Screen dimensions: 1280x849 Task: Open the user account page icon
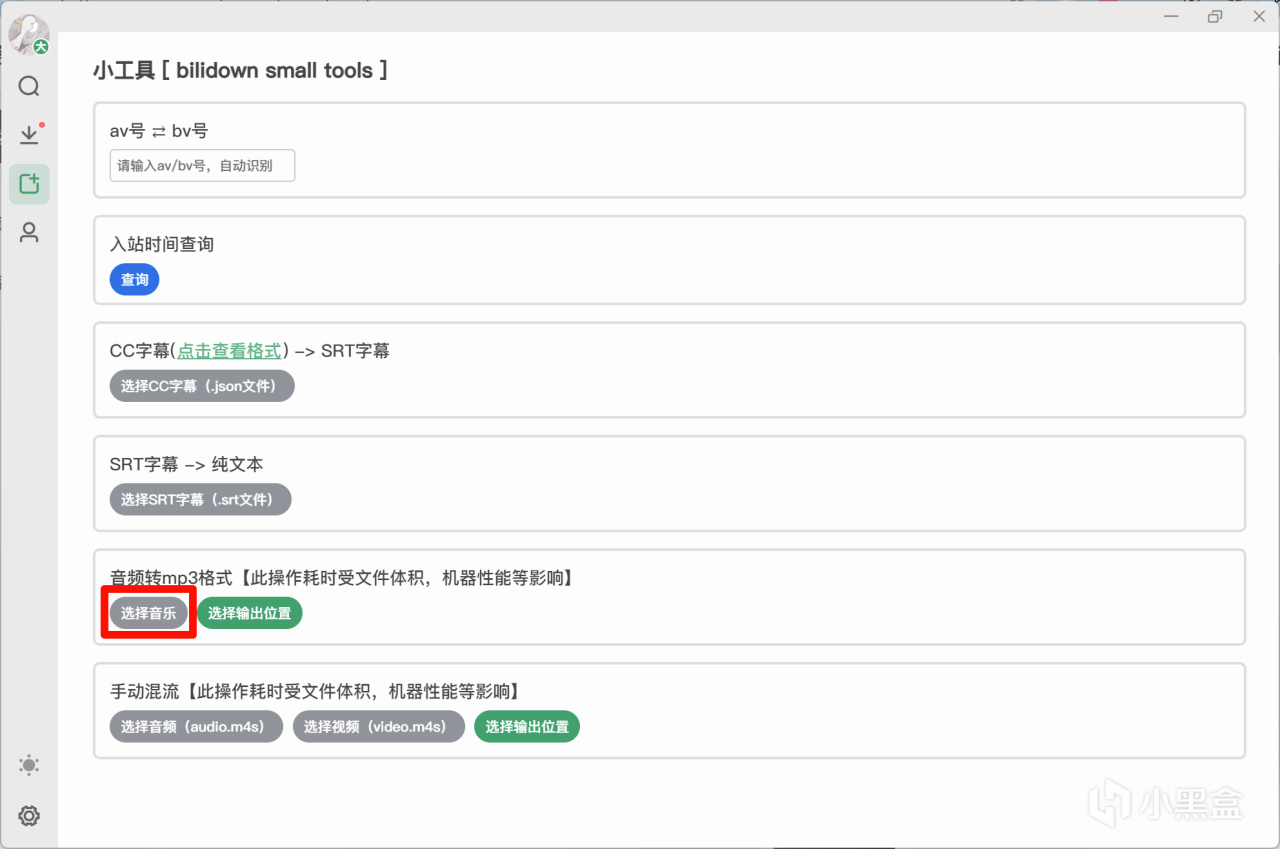[x=29, y=233]
